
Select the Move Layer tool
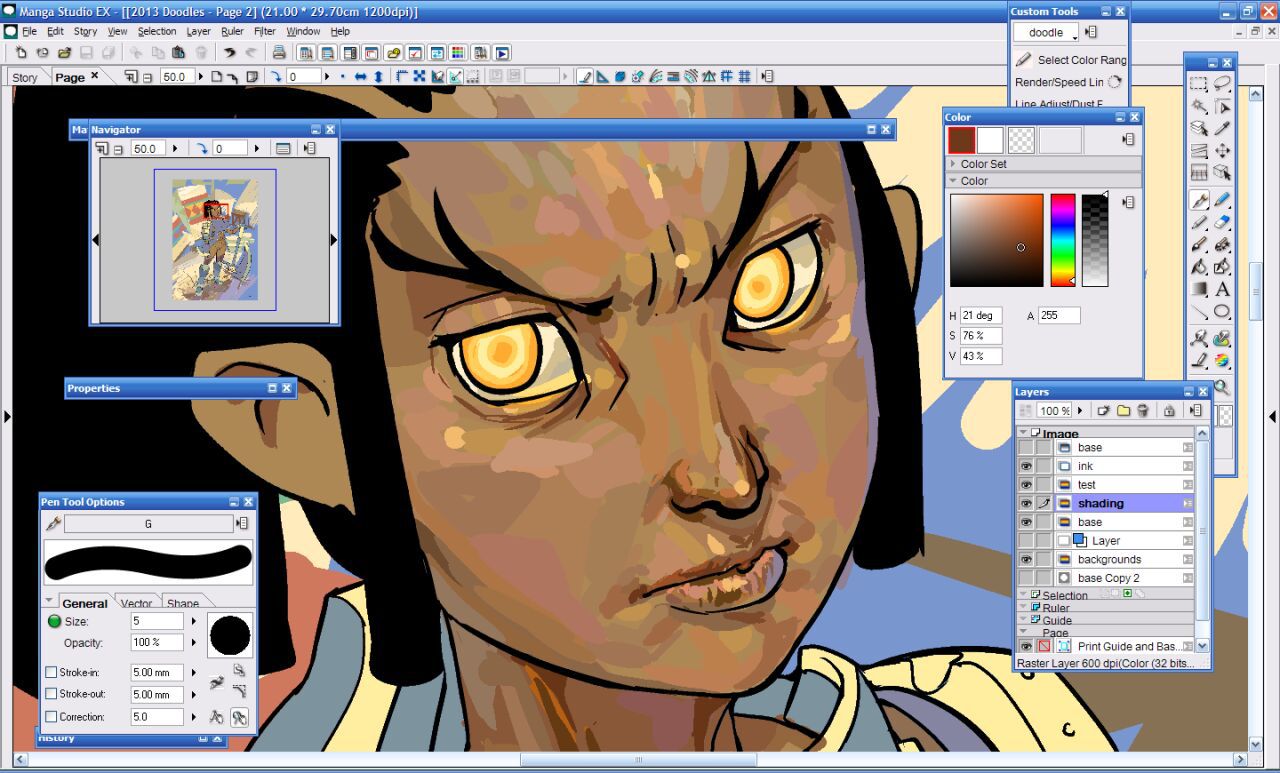click(1222, 151)
